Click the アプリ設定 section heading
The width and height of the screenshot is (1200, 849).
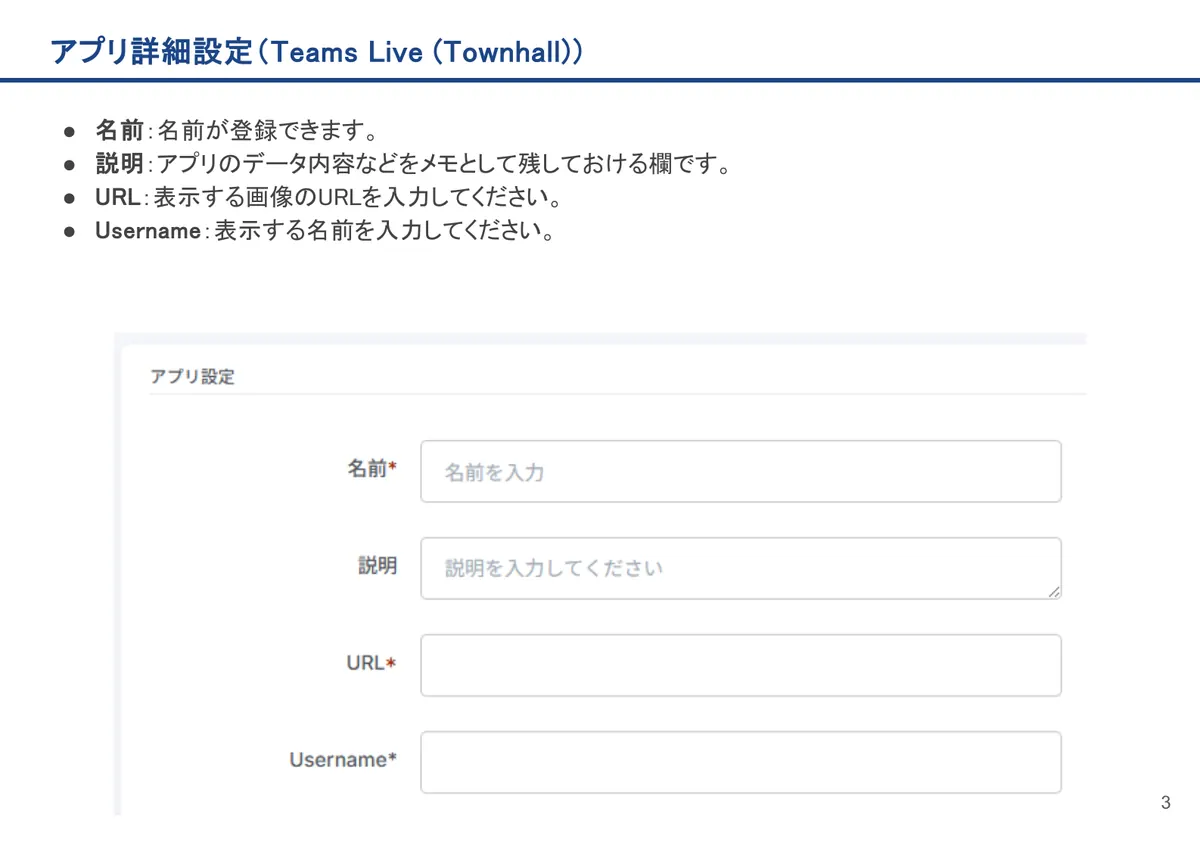pyautogui.click(x=192, y=377)
